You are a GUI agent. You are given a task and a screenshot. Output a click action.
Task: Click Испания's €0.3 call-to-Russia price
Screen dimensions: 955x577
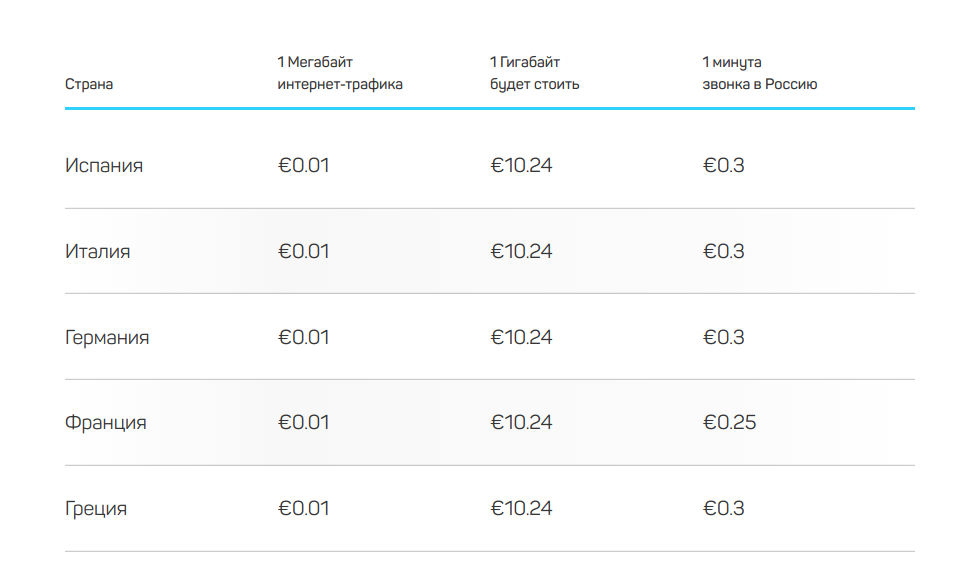pos(723,166)
